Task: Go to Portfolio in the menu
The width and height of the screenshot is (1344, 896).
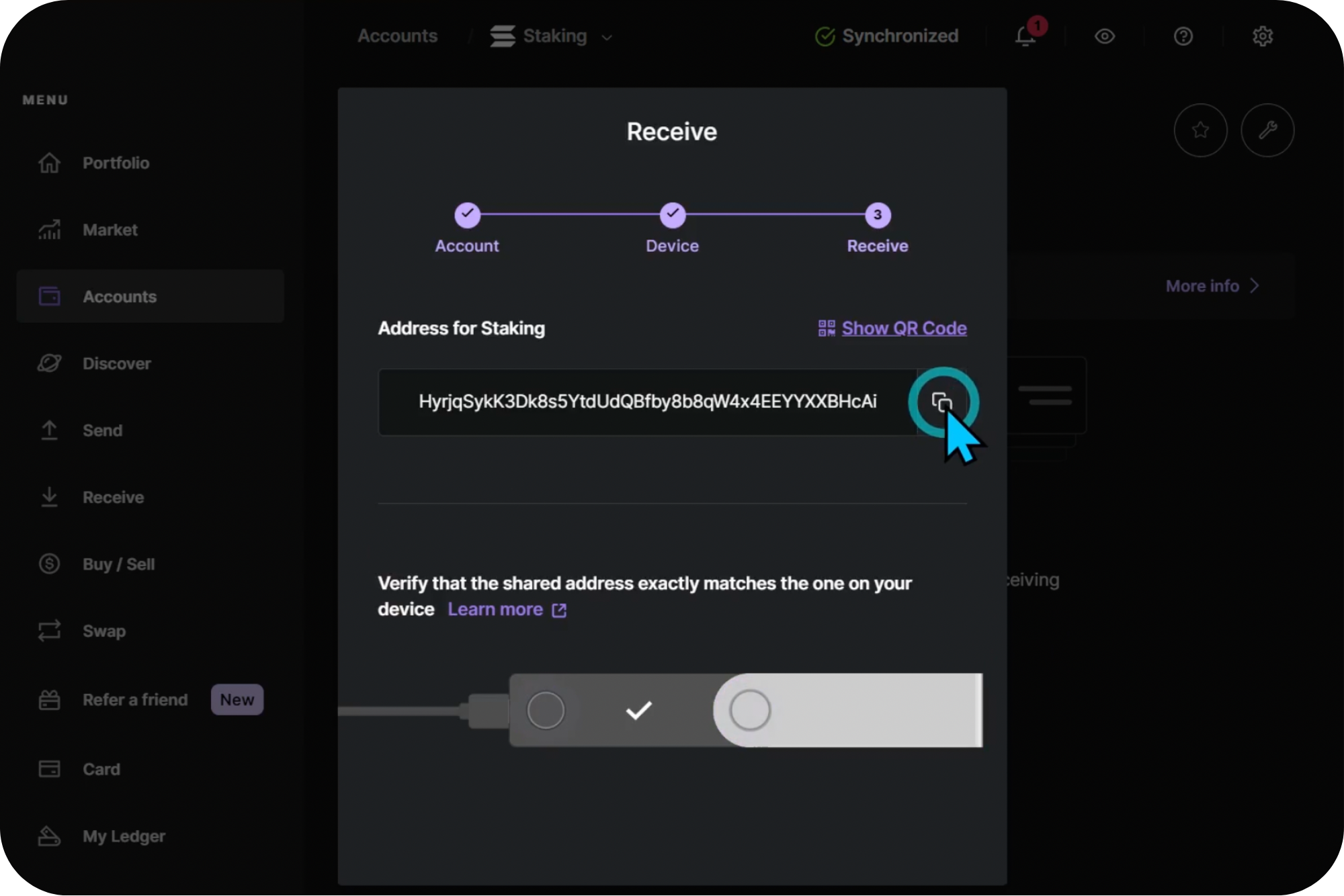Action: [x=116, y=163]
